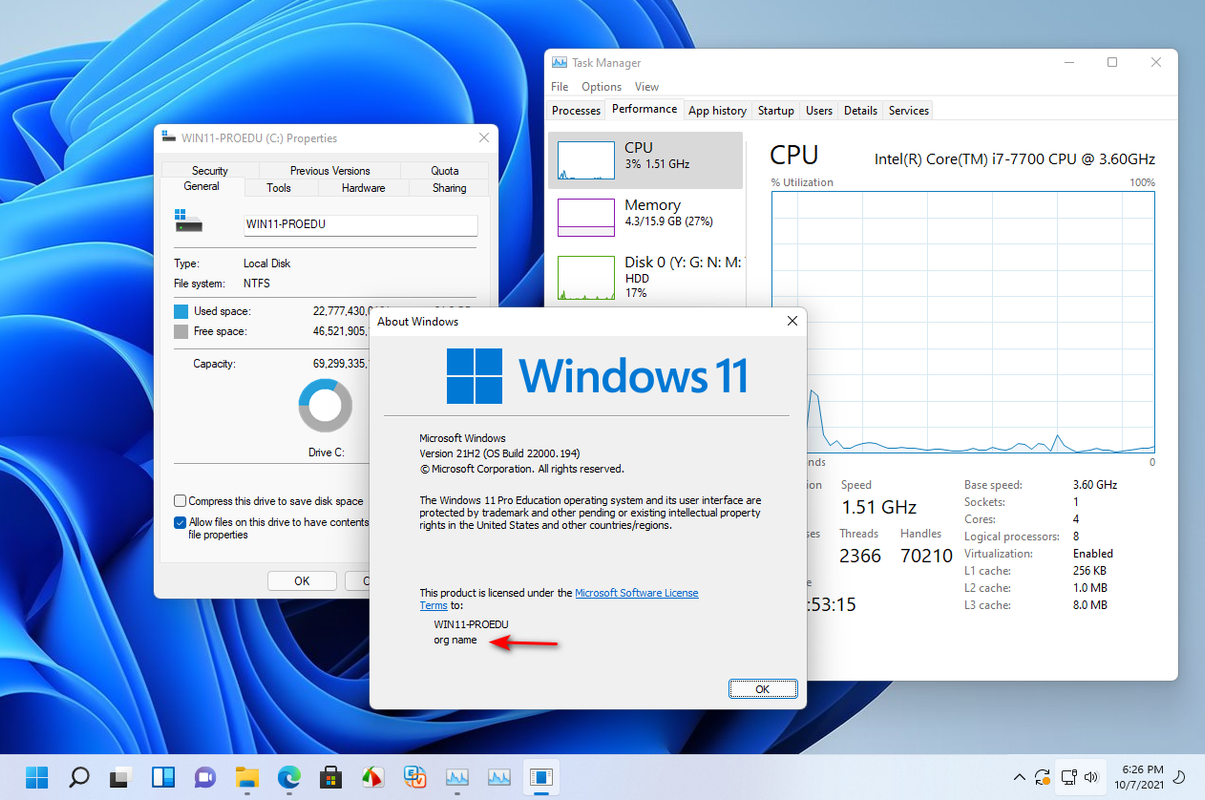Image resolution: width=1205 pixels, height=800 pixels.
Task: Click the Task Manager title bar icon
Action: 559,63
